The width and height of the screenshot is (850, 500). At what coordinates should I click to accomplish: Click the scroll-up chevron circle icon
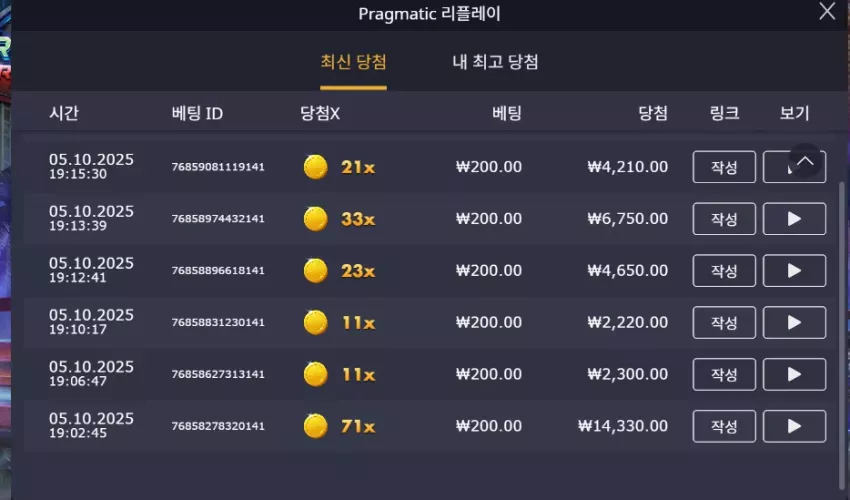pos(805,161)
